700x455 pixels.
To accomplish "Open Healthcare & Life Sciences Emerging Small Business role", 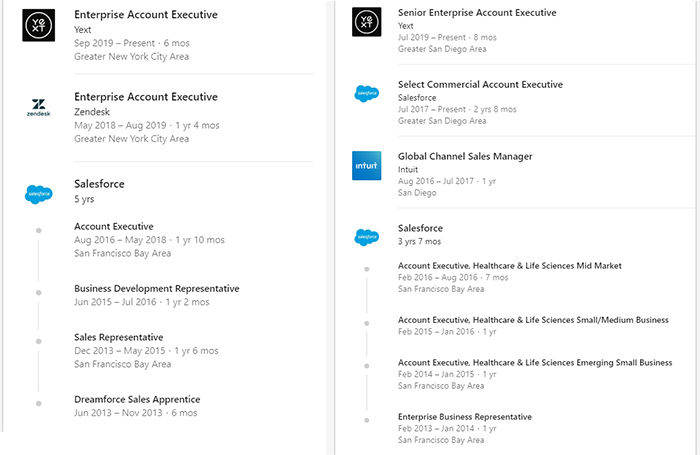I will (534, 362).
